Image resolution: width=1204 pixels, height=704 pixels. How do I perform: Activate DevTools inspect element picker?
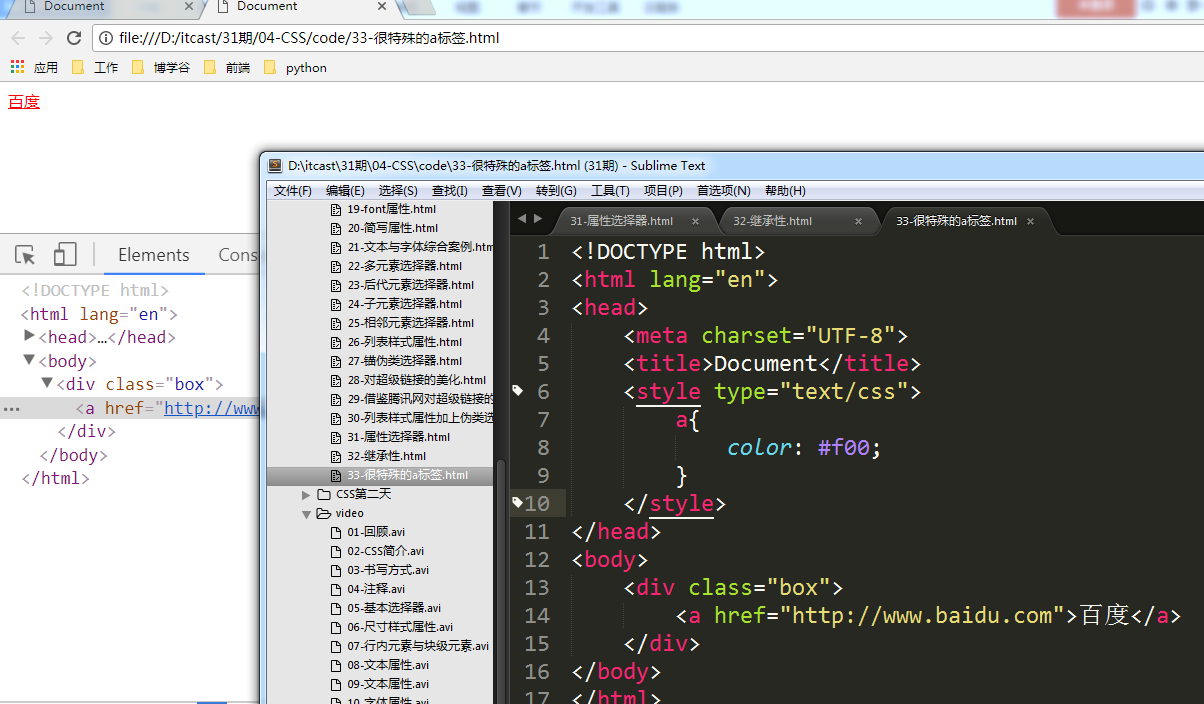click(26, 255)
